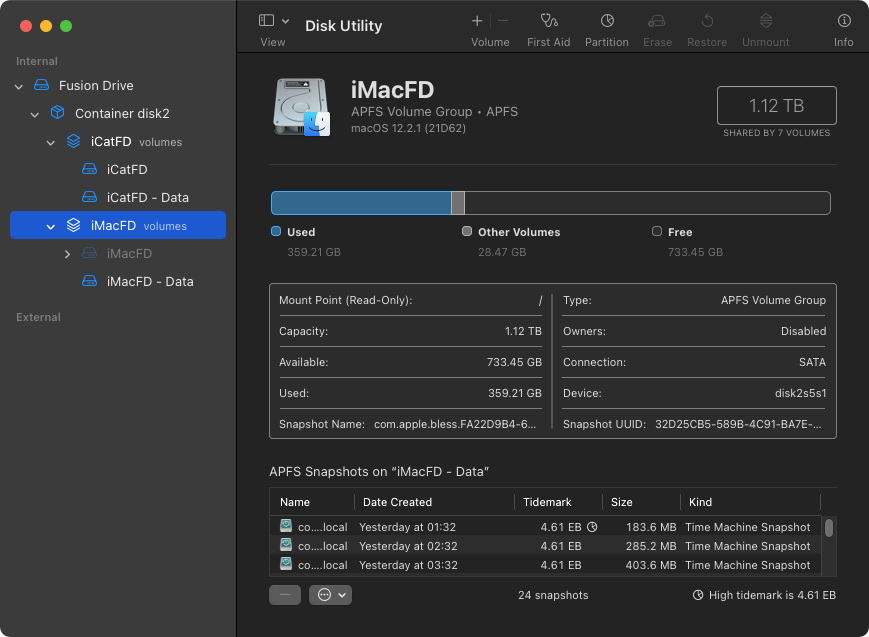Click the green zoom window button
Viewport: 869px width, 637px height.
pyautogui.click(x=66, y=26)
